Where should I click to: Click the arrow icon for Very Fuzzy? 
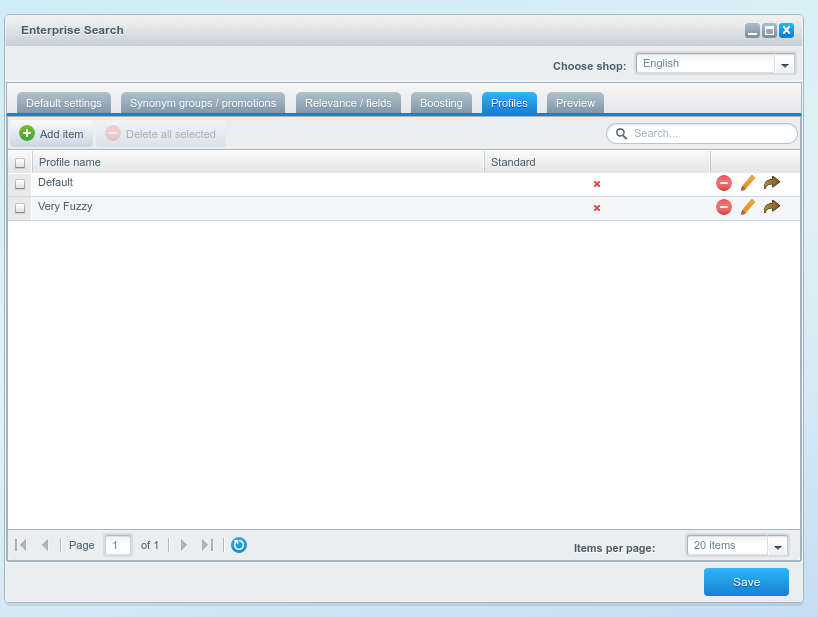(771, 207)
